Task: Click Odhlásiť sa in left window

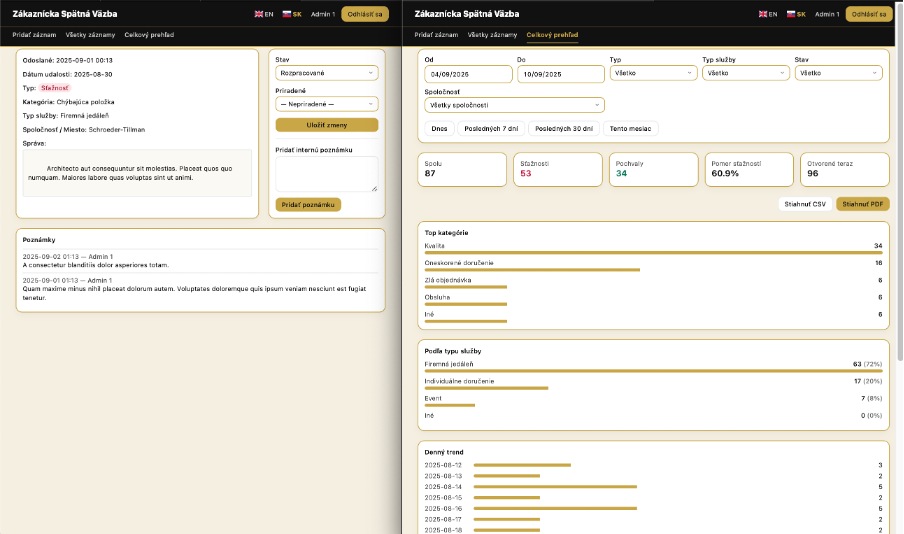Action: (x=364, y=14)
